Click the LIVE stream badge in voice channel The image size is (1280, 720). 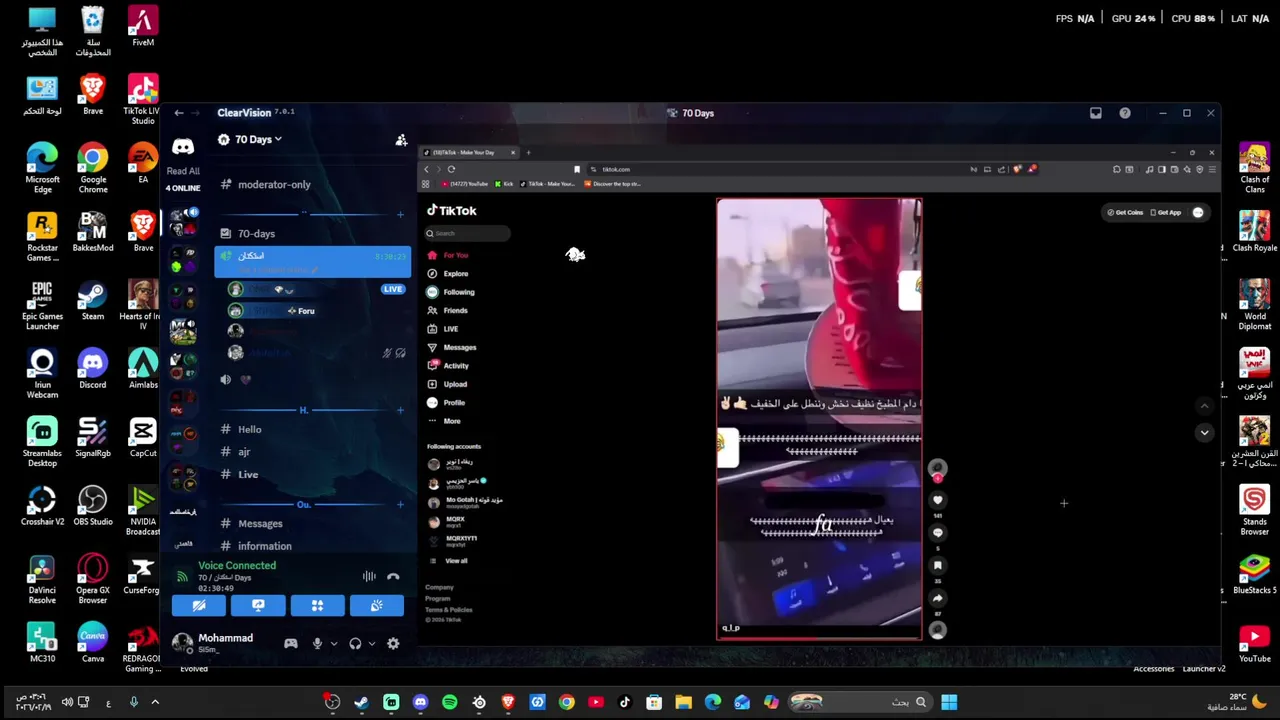pyautogui.click(x=392, y=289)
